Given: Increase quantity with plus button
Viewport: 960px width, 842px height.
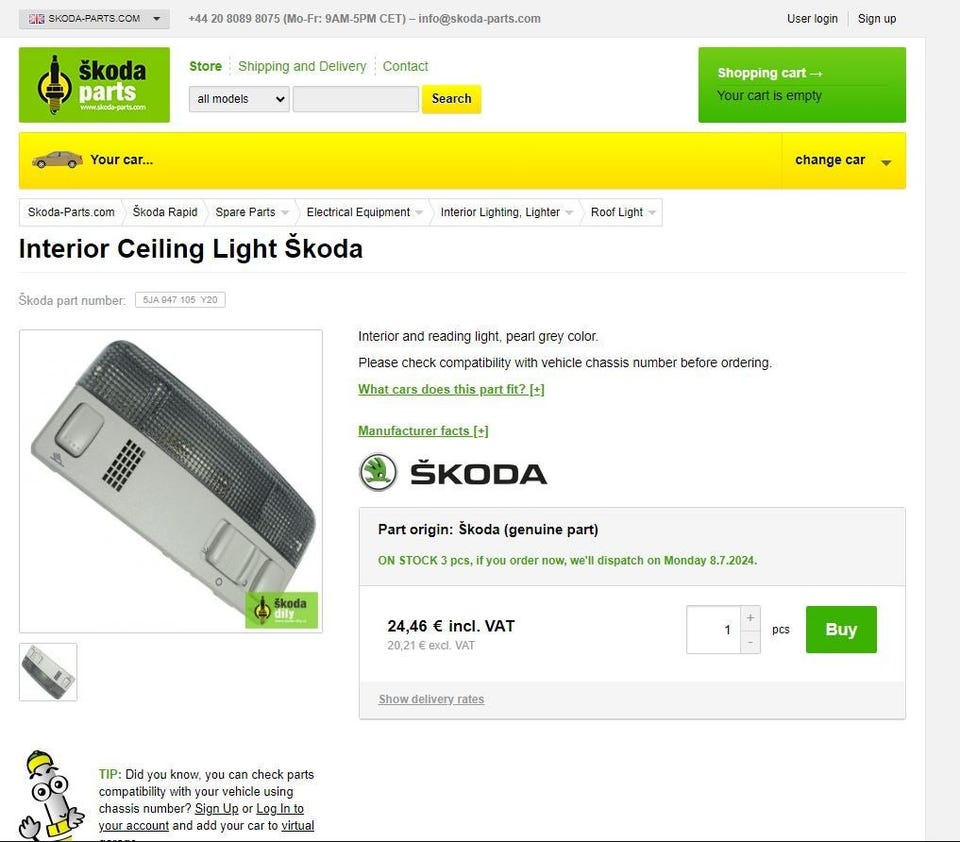Looking at the screenshot, I should 751,618.
